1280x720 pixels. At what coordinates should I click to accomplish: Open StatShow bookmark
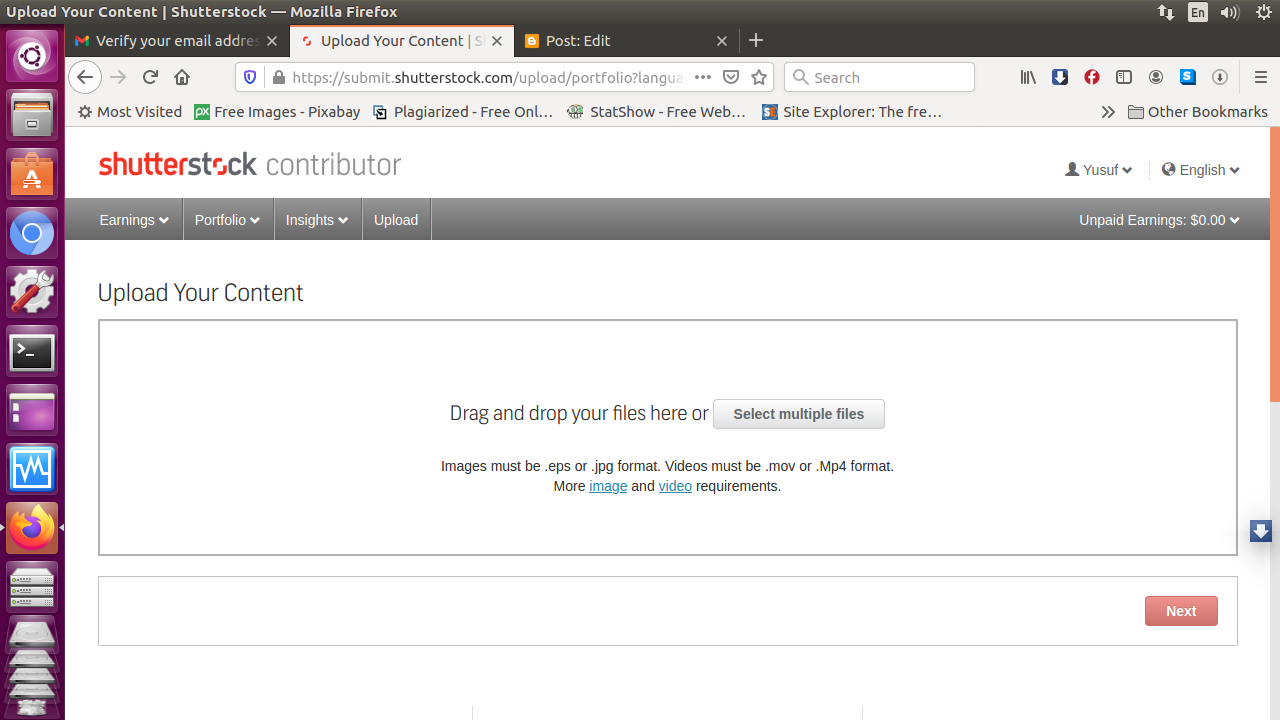[x=657, y=112]
